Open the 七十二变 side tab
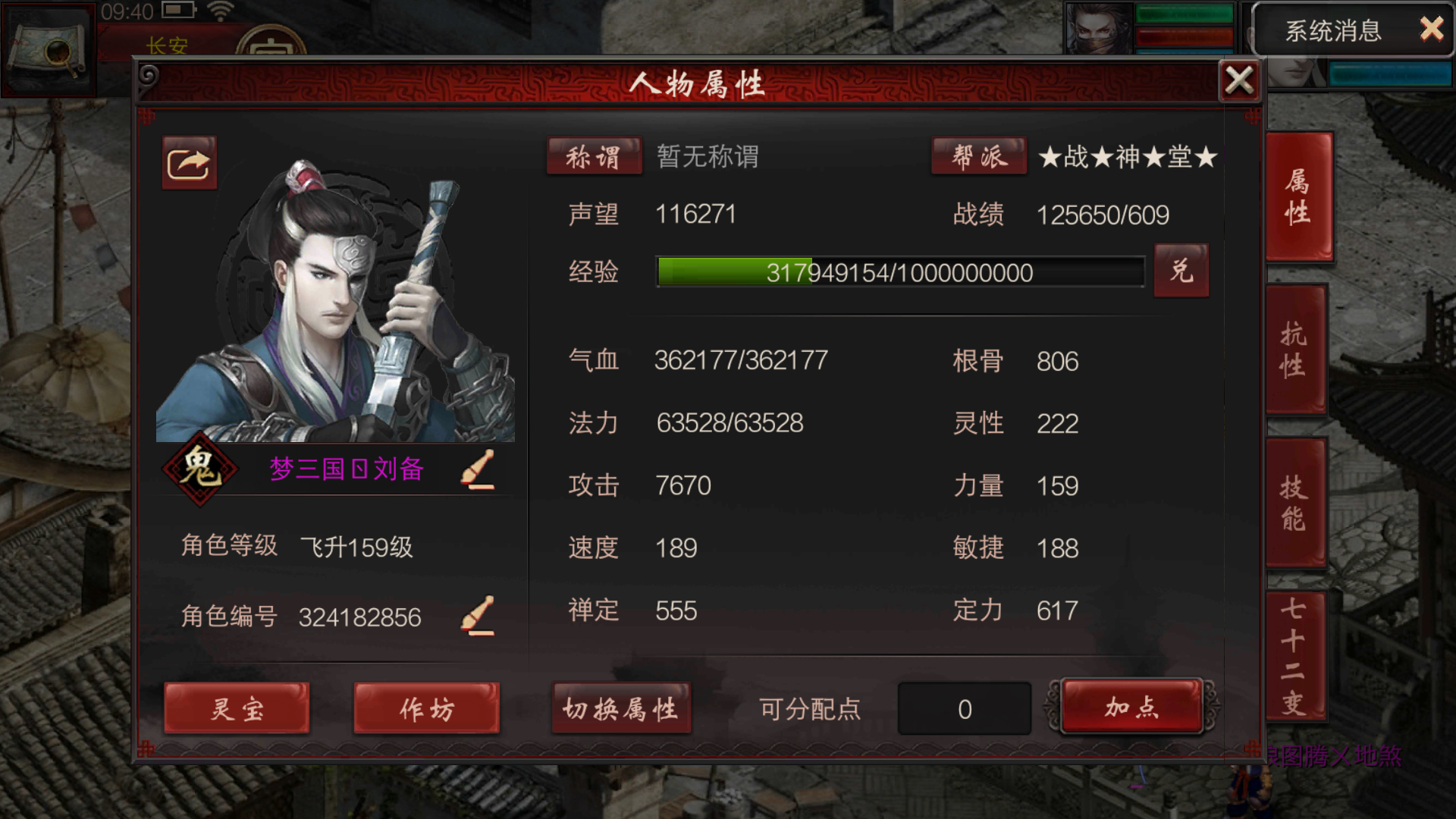Screen dimensions: 1456x819 (1296, 656)
